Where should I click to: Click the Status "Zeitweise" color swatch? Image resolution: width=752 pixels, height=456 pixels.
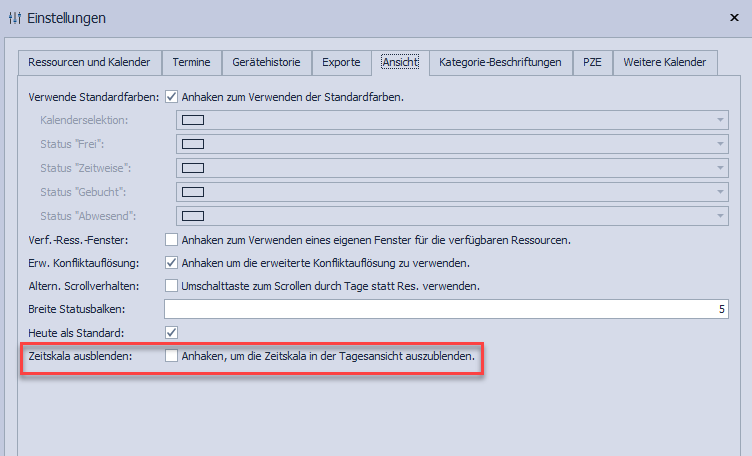193,168
